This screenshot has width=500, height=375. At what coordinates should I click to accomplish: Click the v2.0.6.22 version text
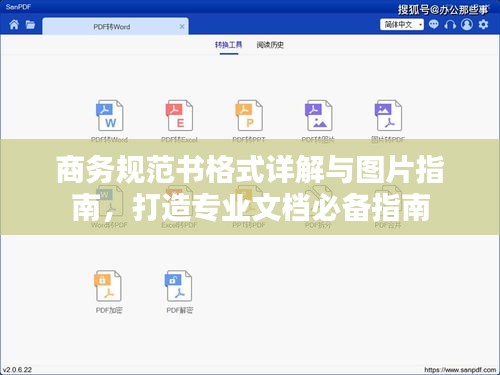(x=17, y=370)
